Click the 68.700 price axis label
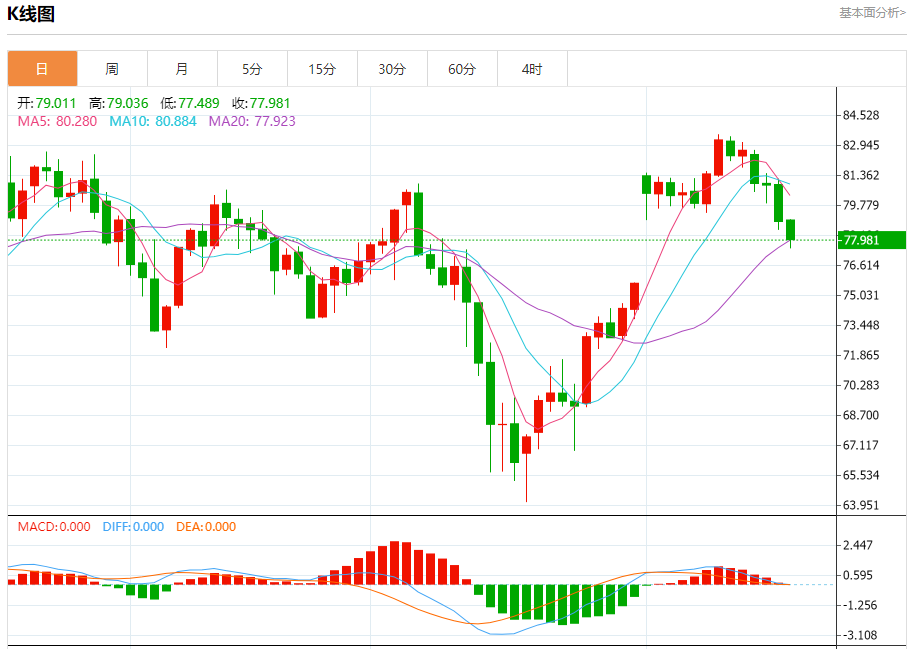This screenshot has width=917, height=649. pos(861,415)
